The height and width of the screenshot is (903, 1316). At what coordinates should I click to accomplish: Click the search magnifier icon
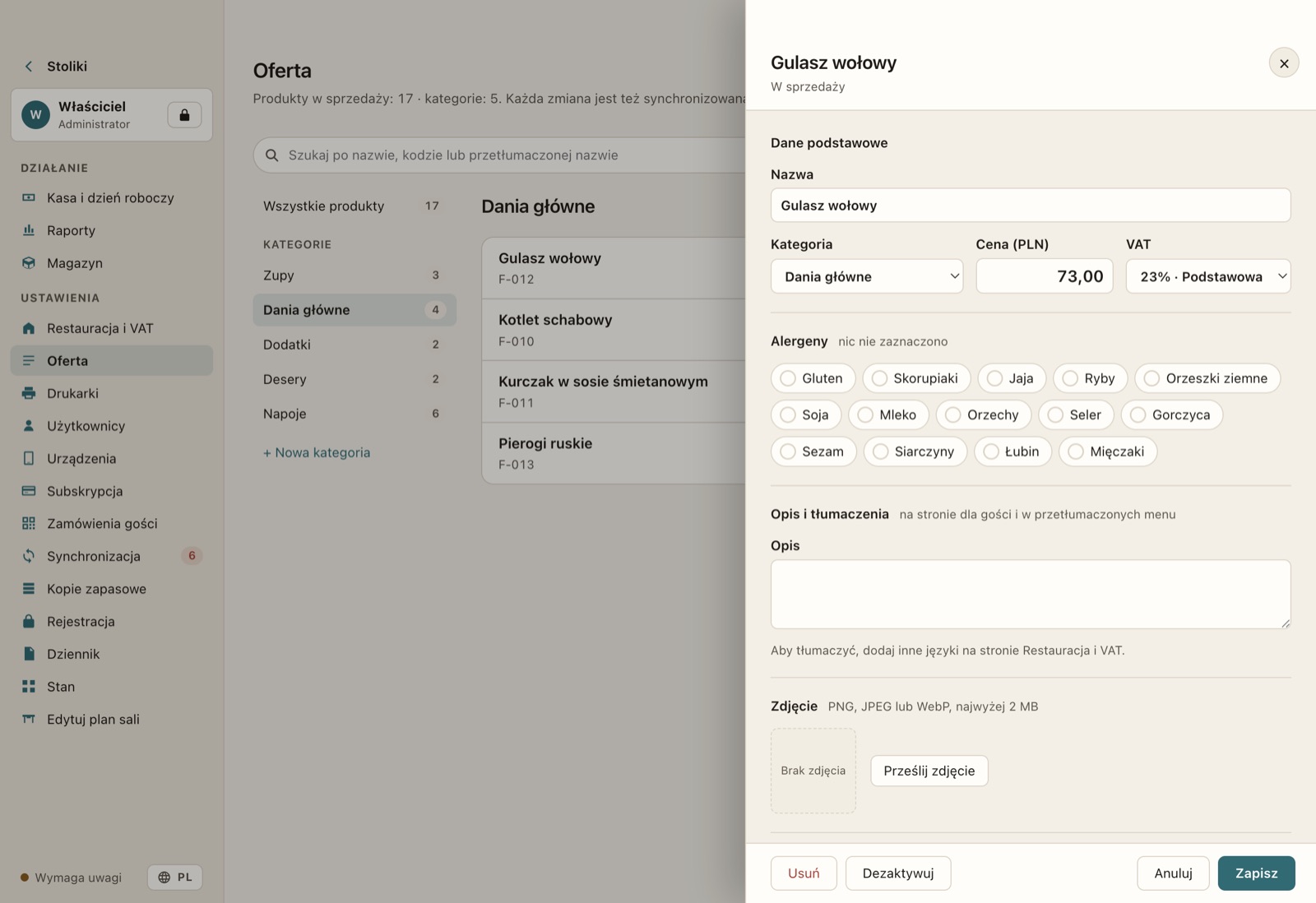(271, 155)
